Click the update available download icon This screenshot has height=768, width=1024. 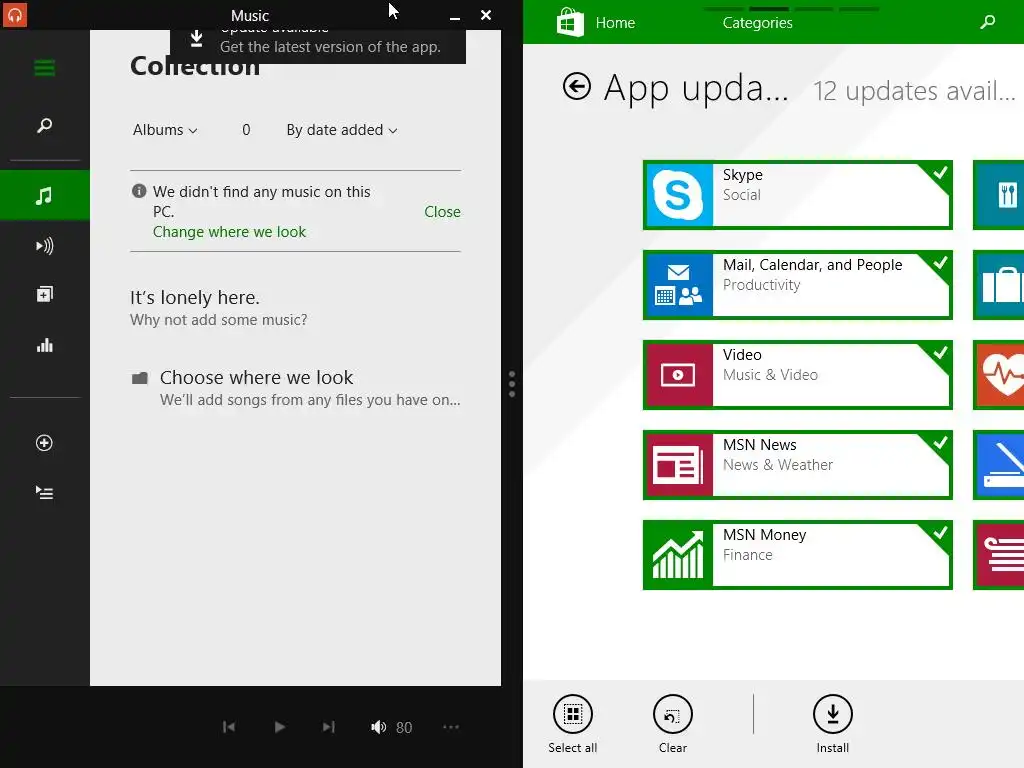[x=196, y=39]
